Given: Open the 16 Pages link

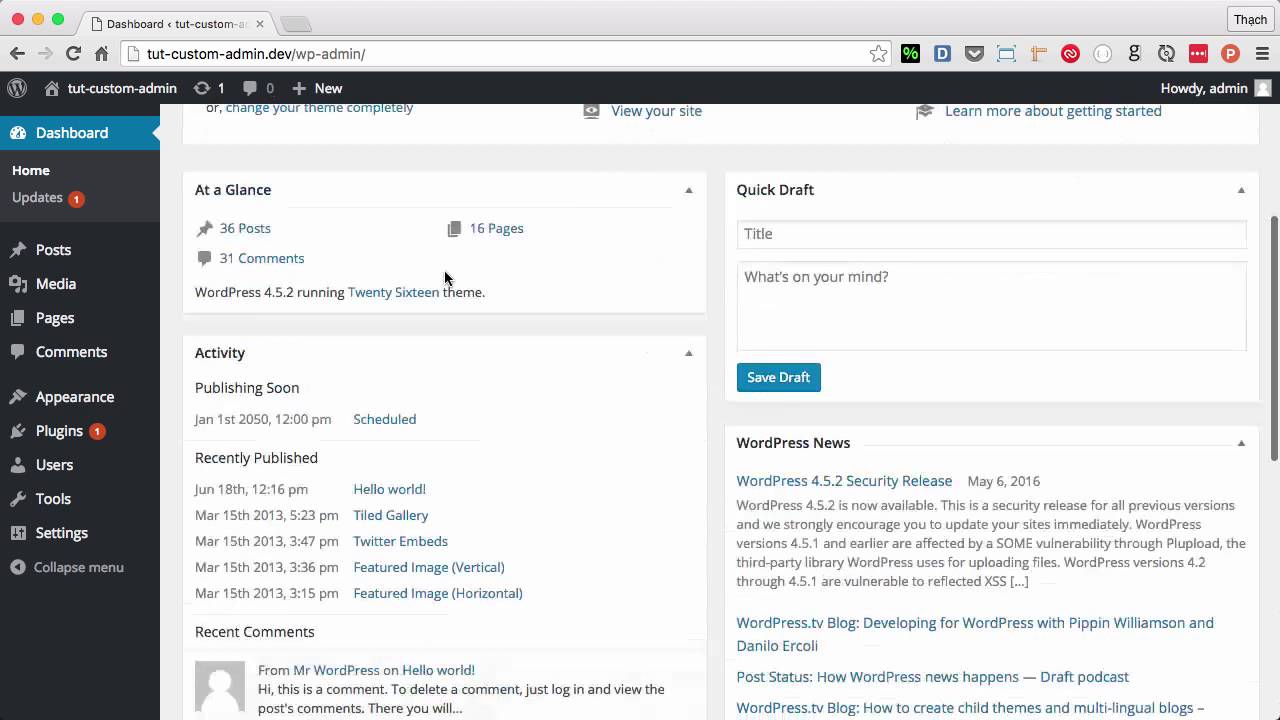Looking at the screenshot, I should point(496,228).
